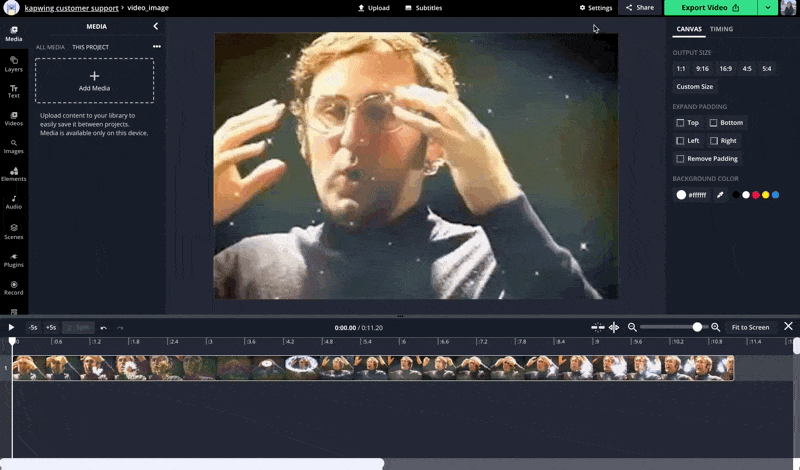The width and height of the screenshot is (800, 470).
Task: Open Media panel three-dot options menu
Action: click(x=157, y=46)
